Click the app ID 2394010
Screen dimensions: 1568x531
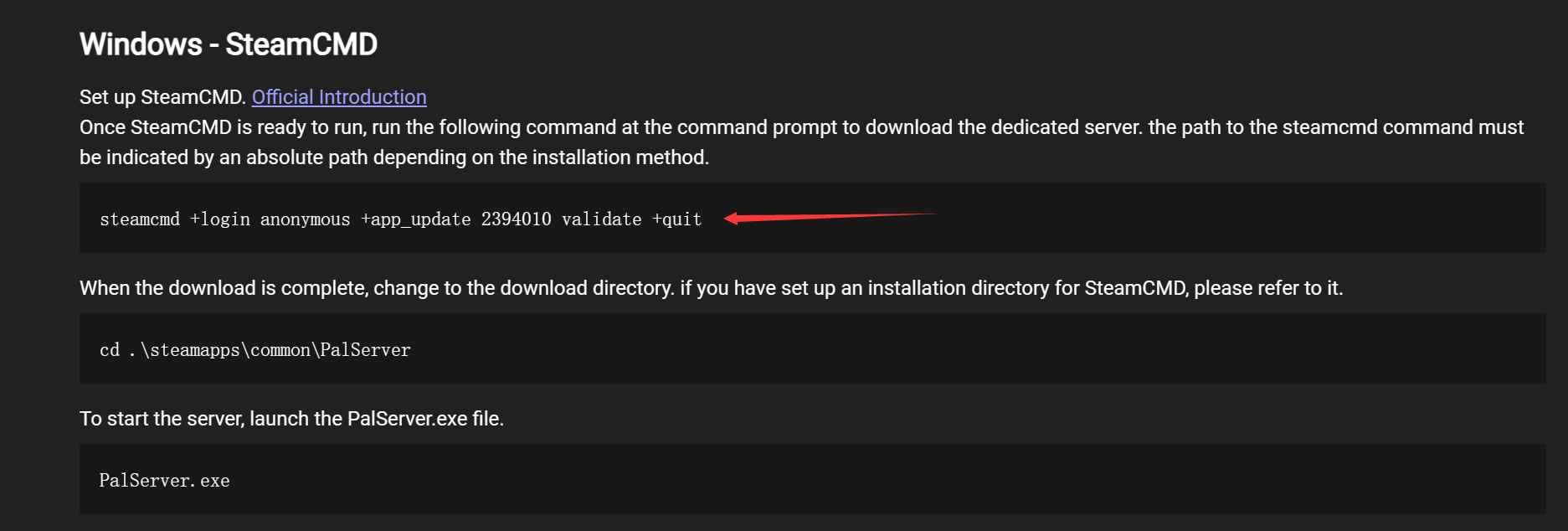click(516, 219)
